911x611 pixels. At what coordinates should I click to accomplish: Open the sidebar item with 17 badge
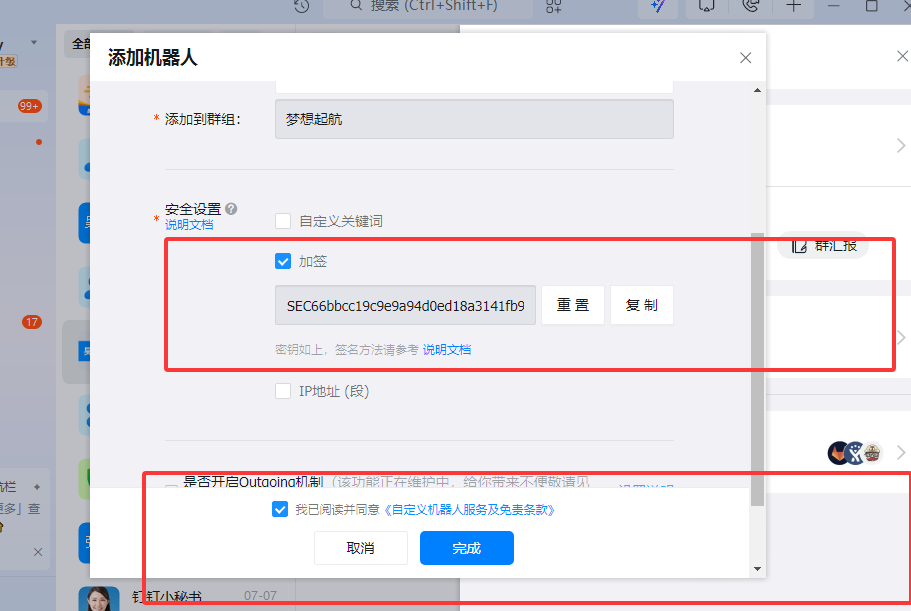pos(32,322)
